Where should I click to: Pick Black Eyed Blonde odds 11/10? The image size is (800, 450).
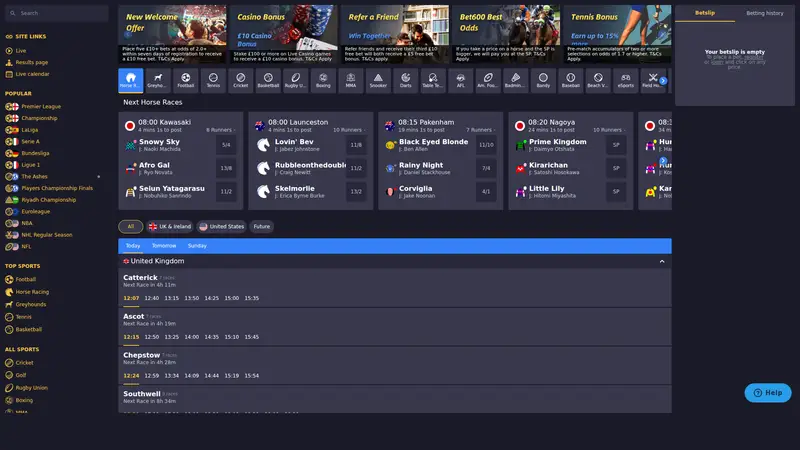pos(486,145)
